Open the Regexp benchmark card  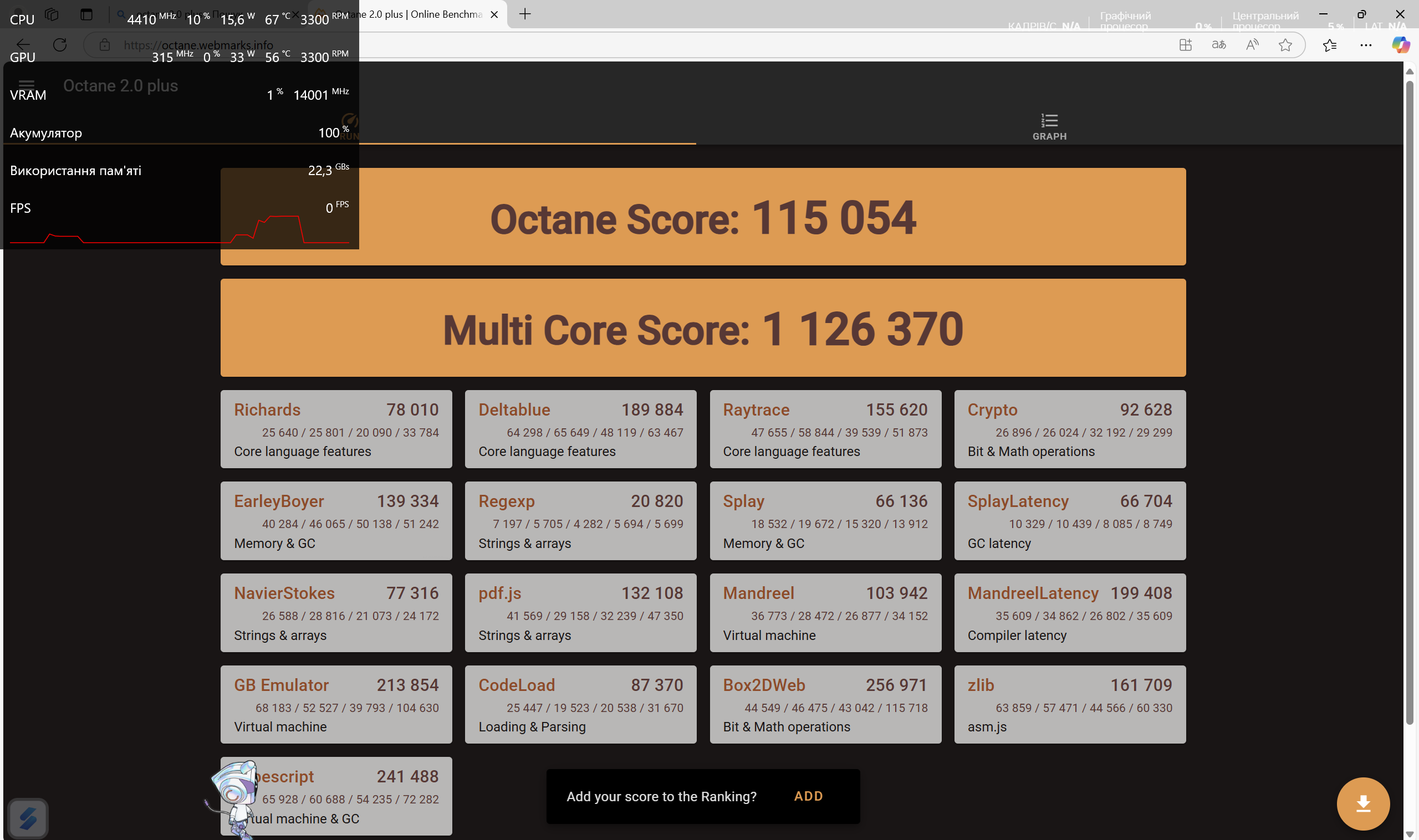580,520
